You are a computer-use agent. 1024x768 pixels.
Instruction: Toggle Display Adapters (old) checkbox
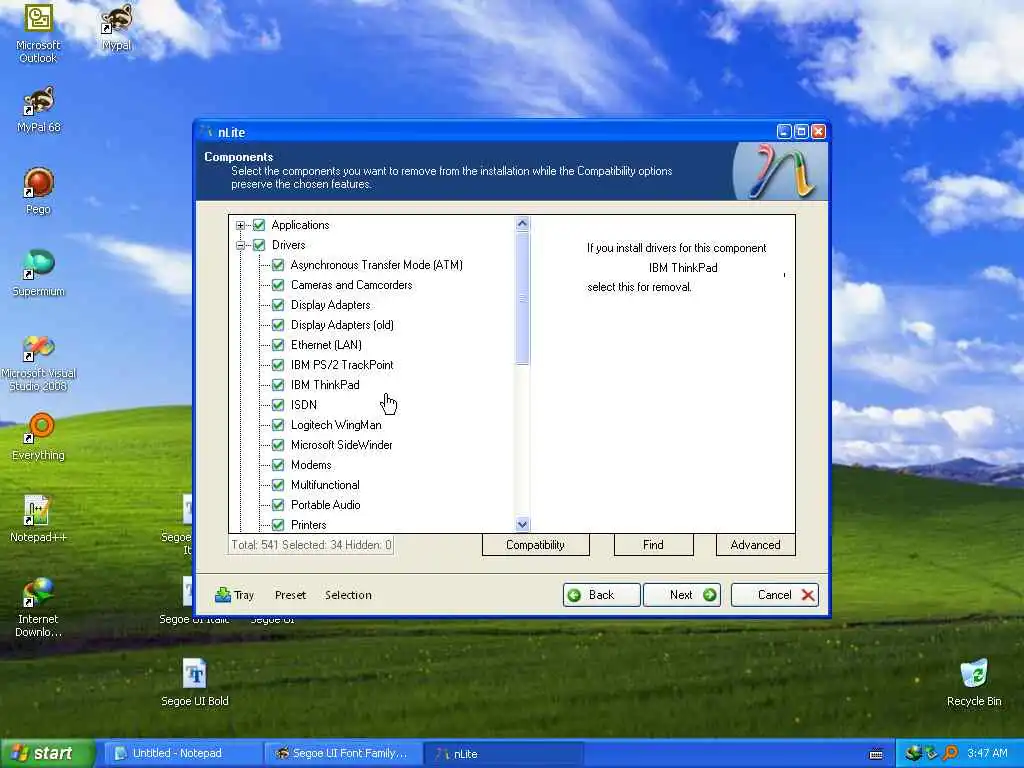pyautogui.click(x=278, y=325)
